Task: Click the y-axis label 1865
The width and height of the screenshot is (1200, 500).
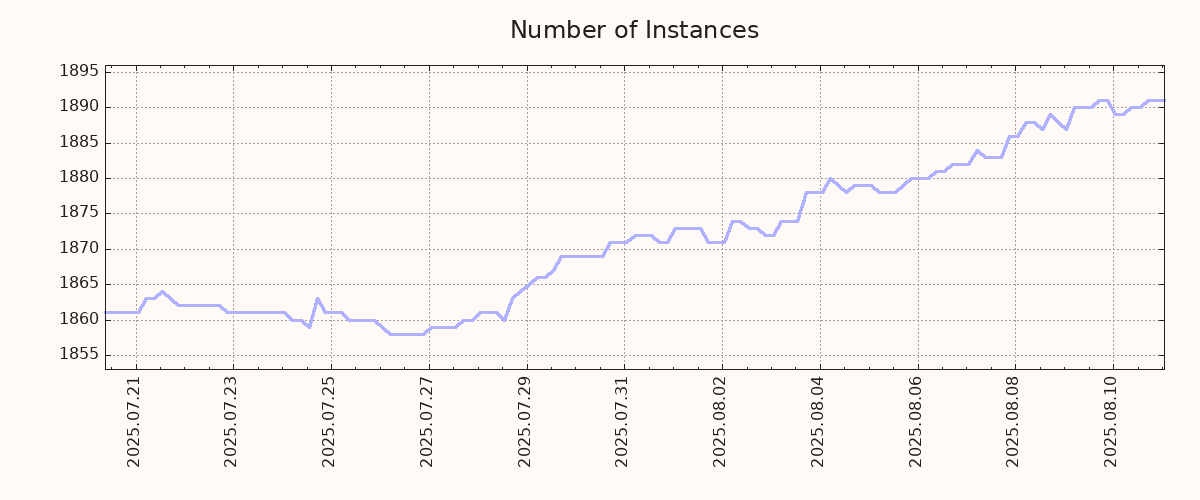Action: click(77, 284)
